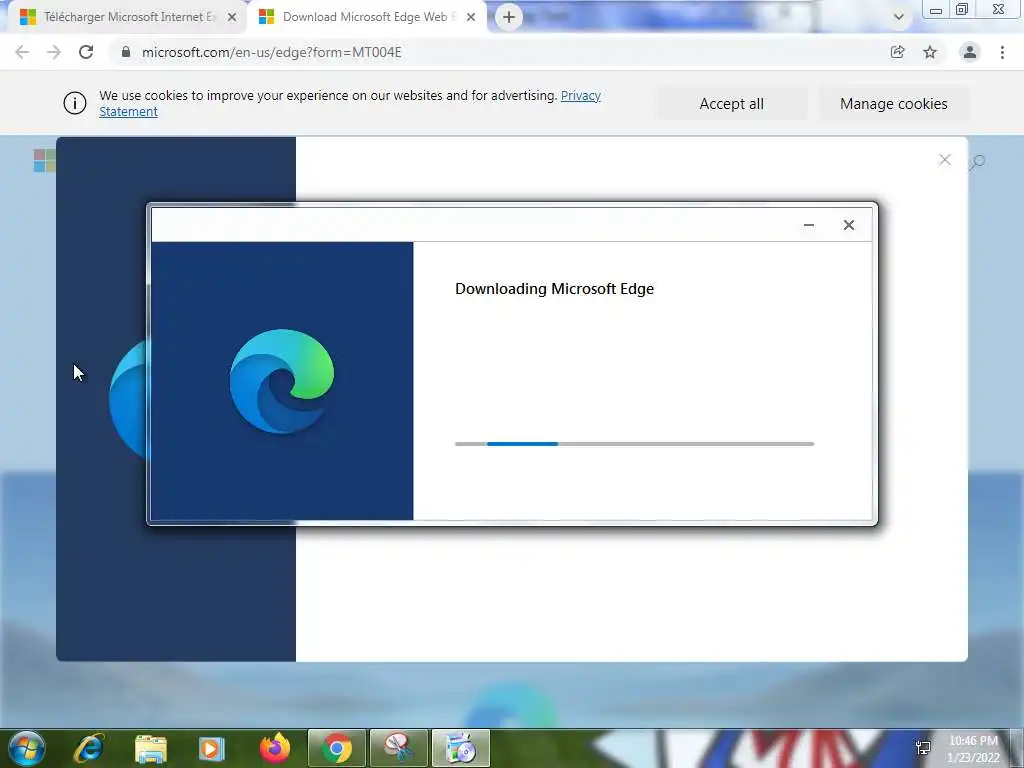1024x768 pixels.
Task: Go forward in browser history
Action: point(54,52)
